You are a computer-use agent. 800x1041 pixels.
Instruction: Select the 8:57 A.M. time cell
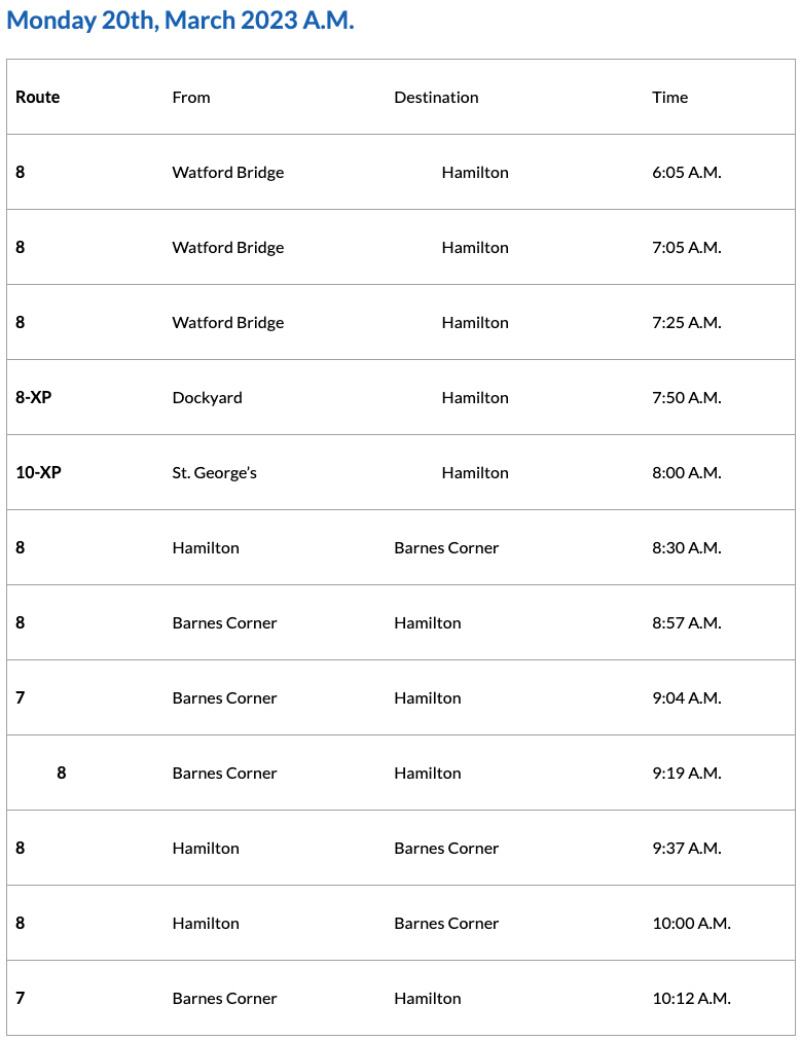coord(686,622)
